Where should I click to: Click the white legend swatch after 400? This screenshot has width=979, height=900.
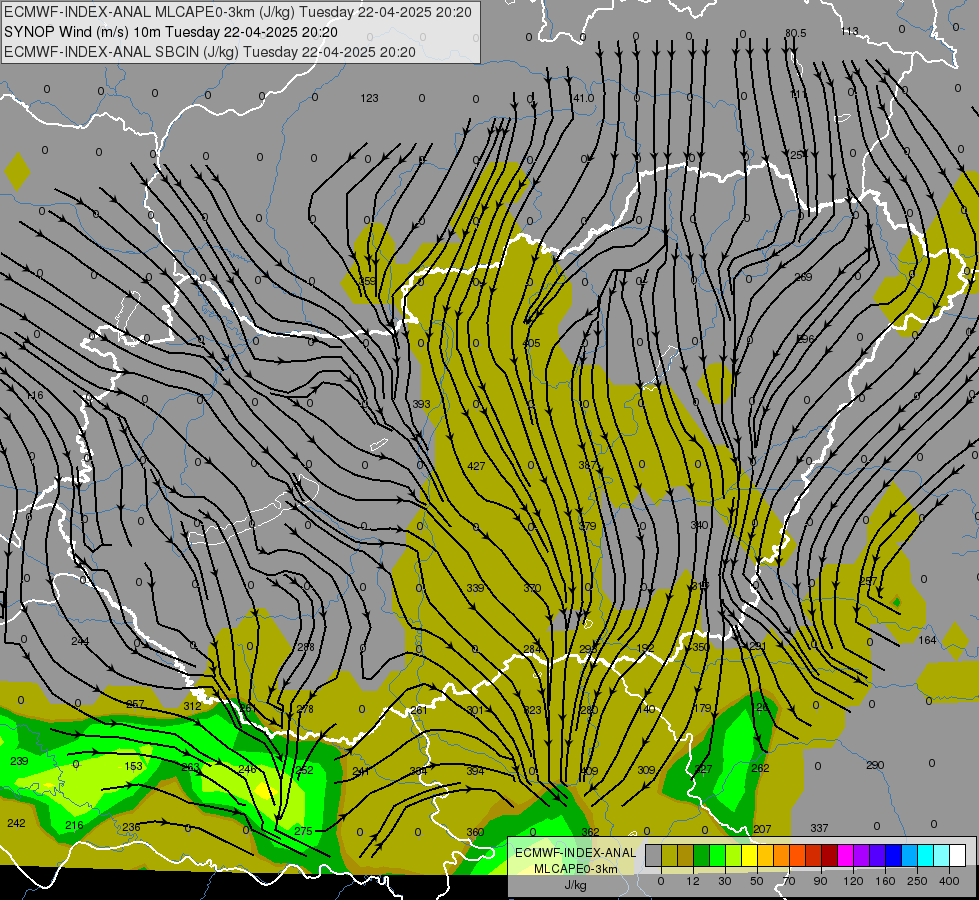pos(958,855)
